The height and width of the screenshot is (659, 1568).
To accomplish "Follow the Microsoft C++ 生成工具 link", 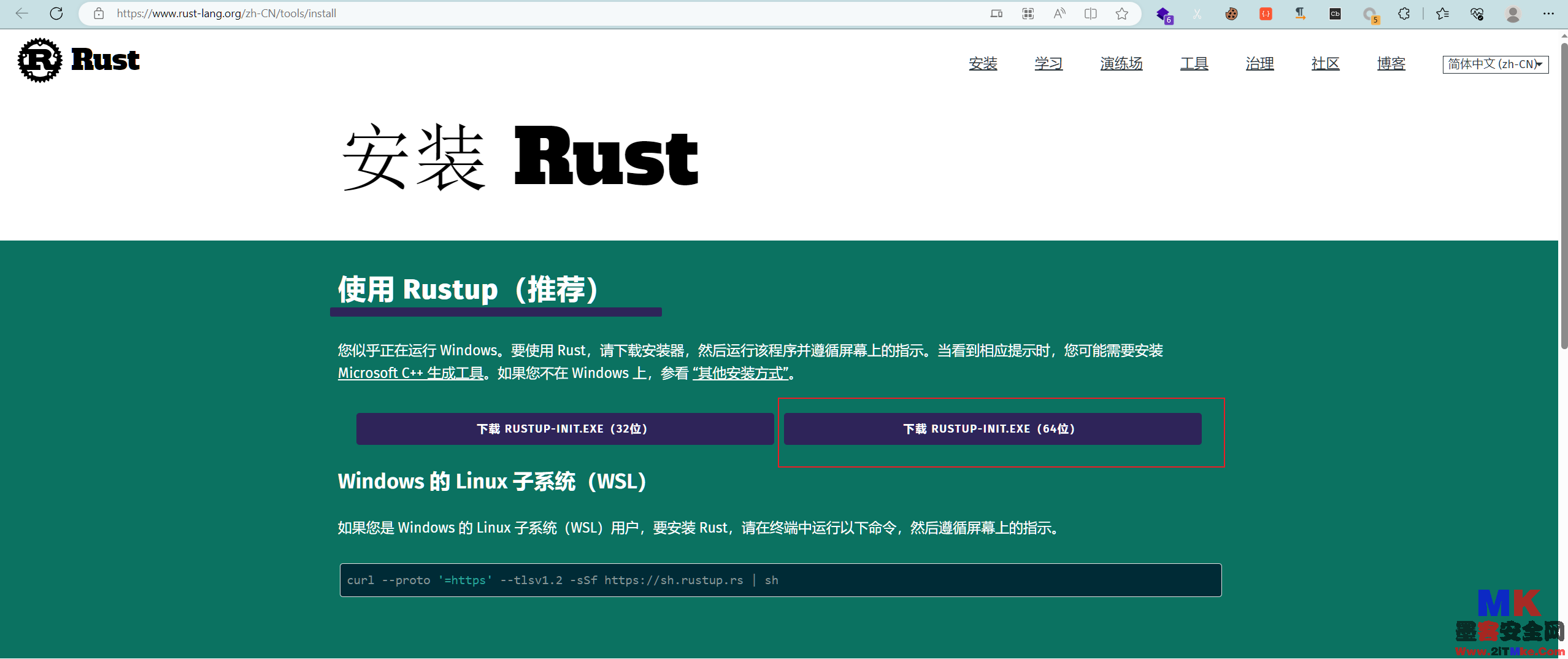I will point(411,373).
